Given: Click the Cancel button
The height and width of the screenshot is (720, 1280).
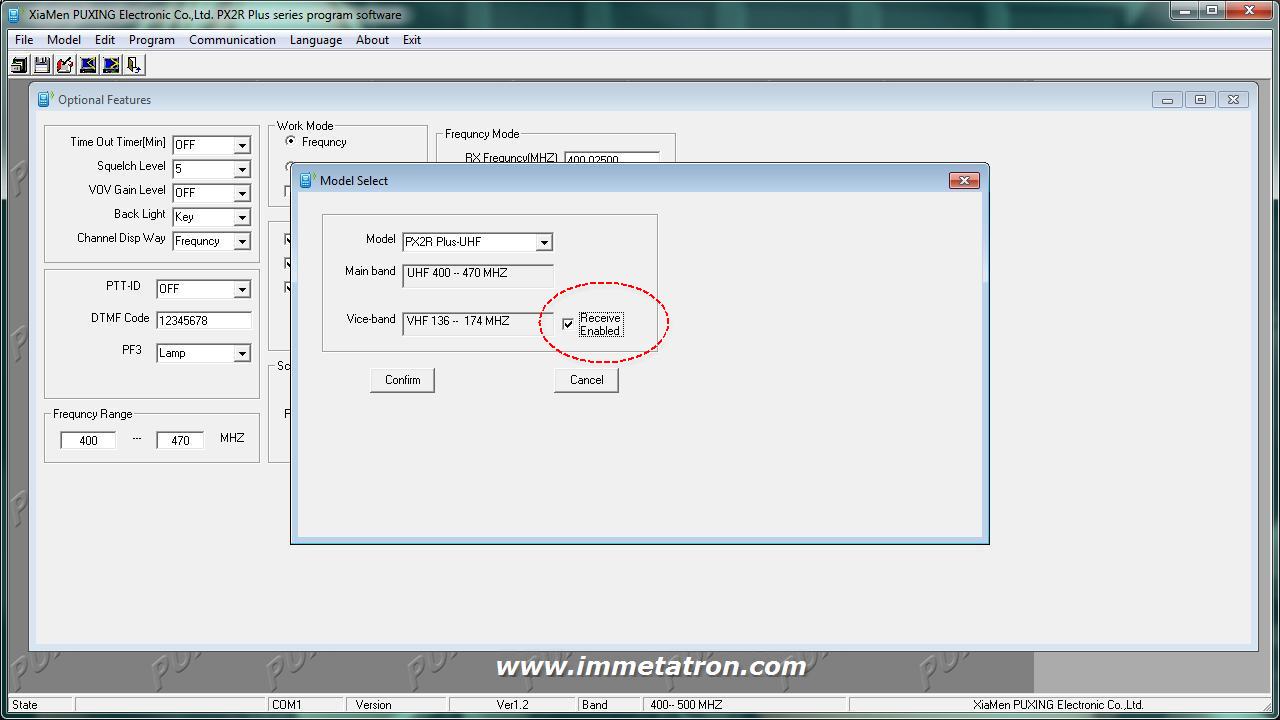Looking at the screenshot, I should tap(587, 380).
